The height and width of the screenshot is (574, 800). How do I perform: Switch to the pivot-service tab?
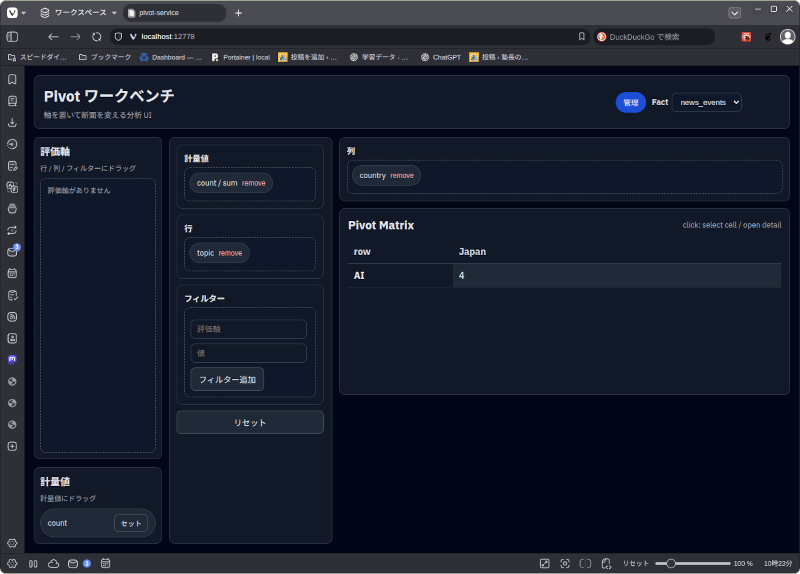click(x=174, y=13)
